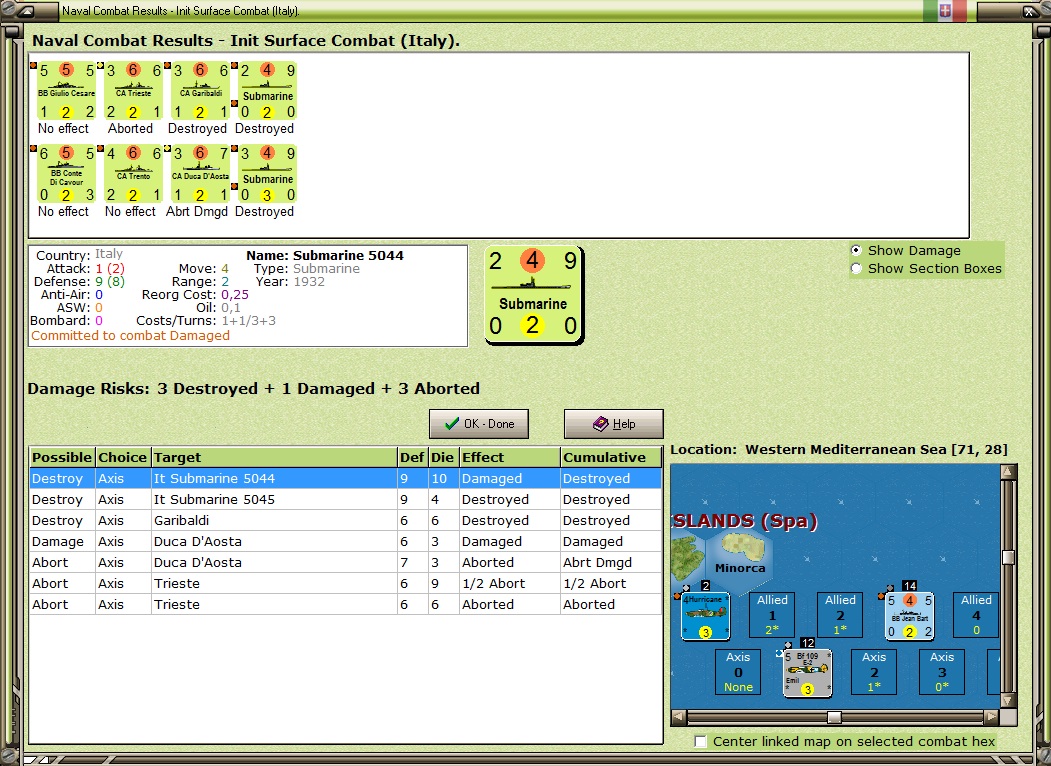The image size is (1051, 766).
Task: Select the BB Giulio Cesare unit counter
Action: (66, 90)
